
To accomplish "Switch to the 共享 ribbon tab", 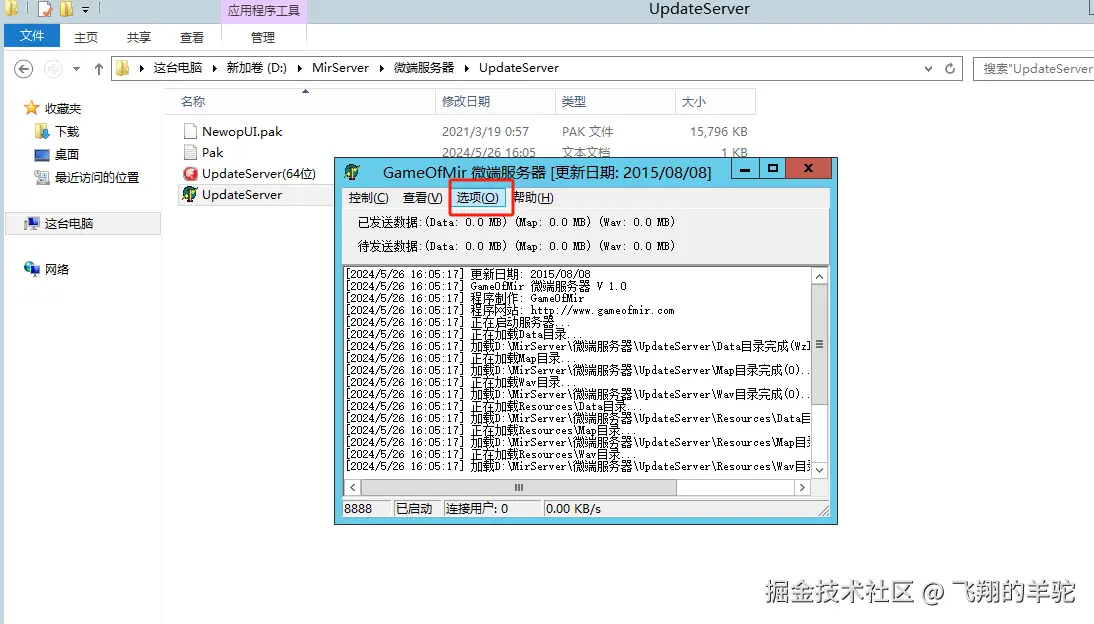I will tap(139, 37).
